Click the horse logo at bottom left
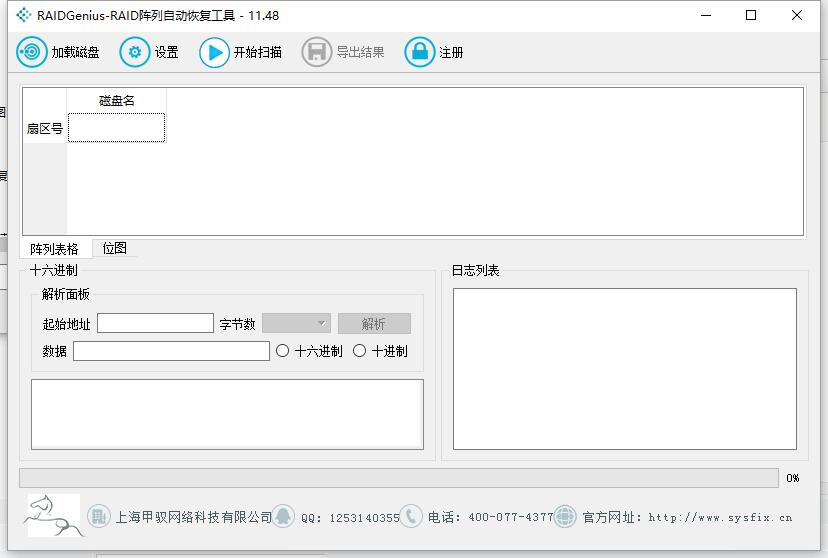 coord(51,514)
